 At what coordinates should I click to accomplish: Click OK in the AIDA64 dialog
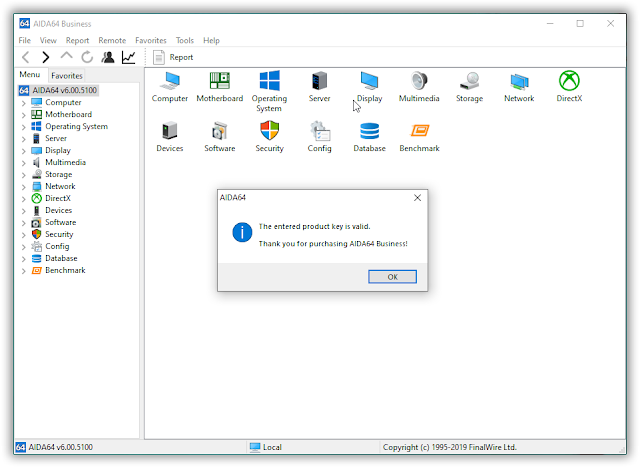point(392,277)
